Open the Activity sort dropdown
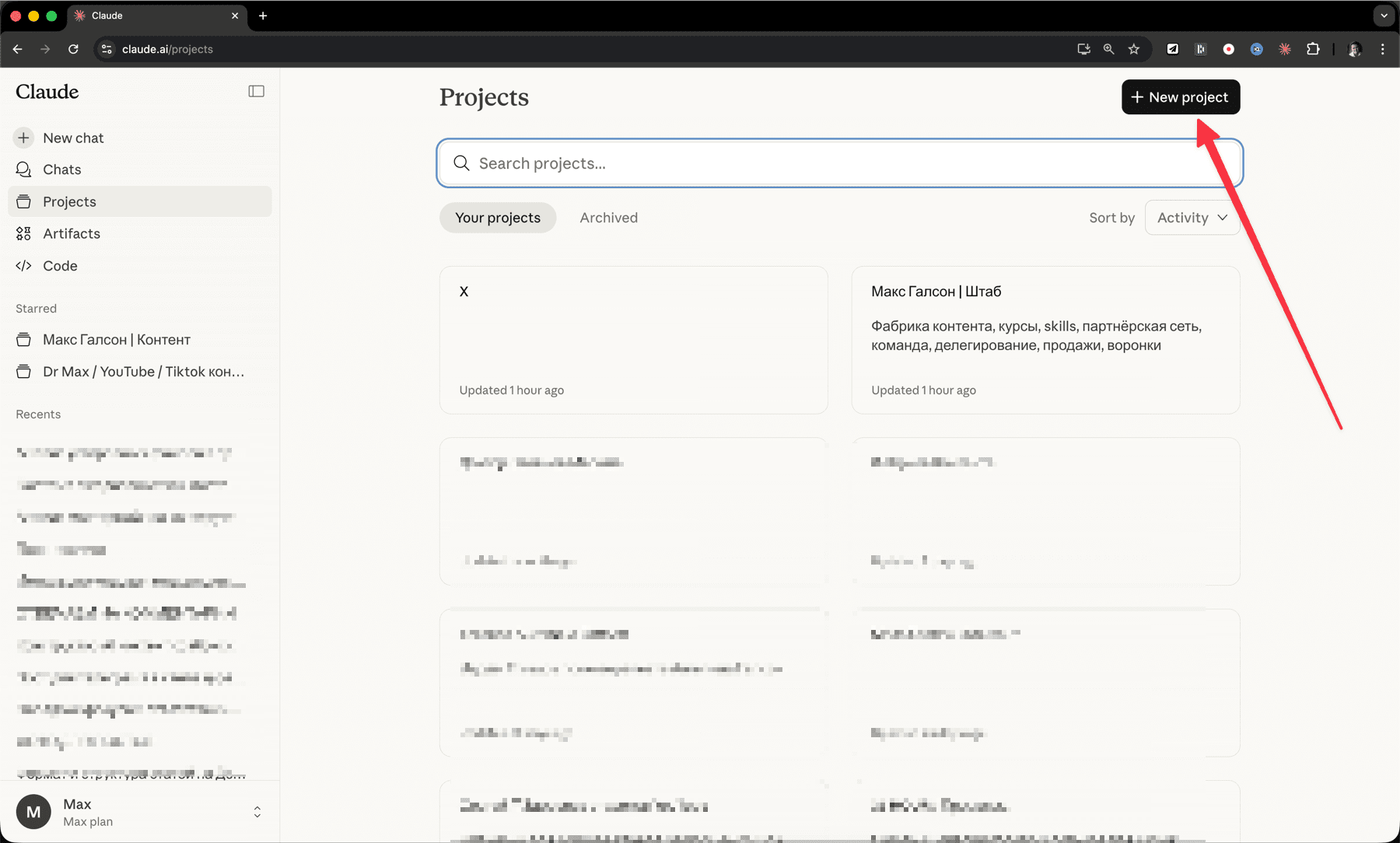The image size is (1400, 843). tap(1192, 218)
